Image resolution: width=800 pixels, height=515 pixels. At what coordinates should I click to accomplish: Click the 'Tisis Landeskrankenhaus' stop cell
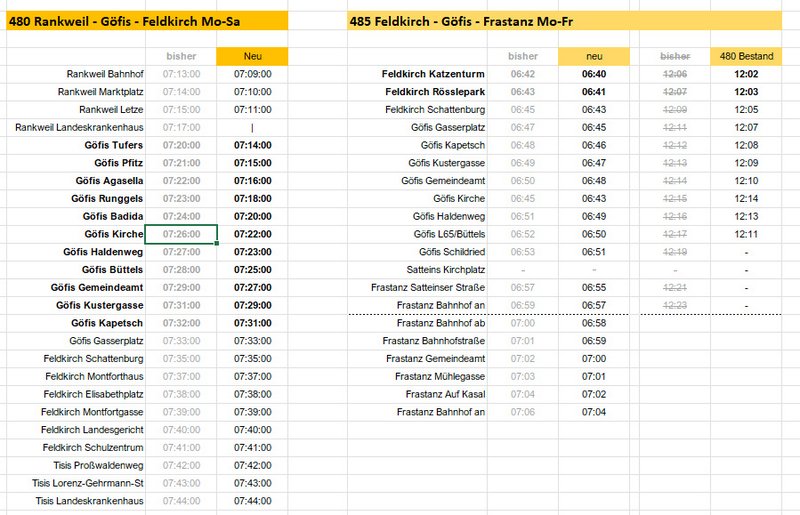pos(76,501)
